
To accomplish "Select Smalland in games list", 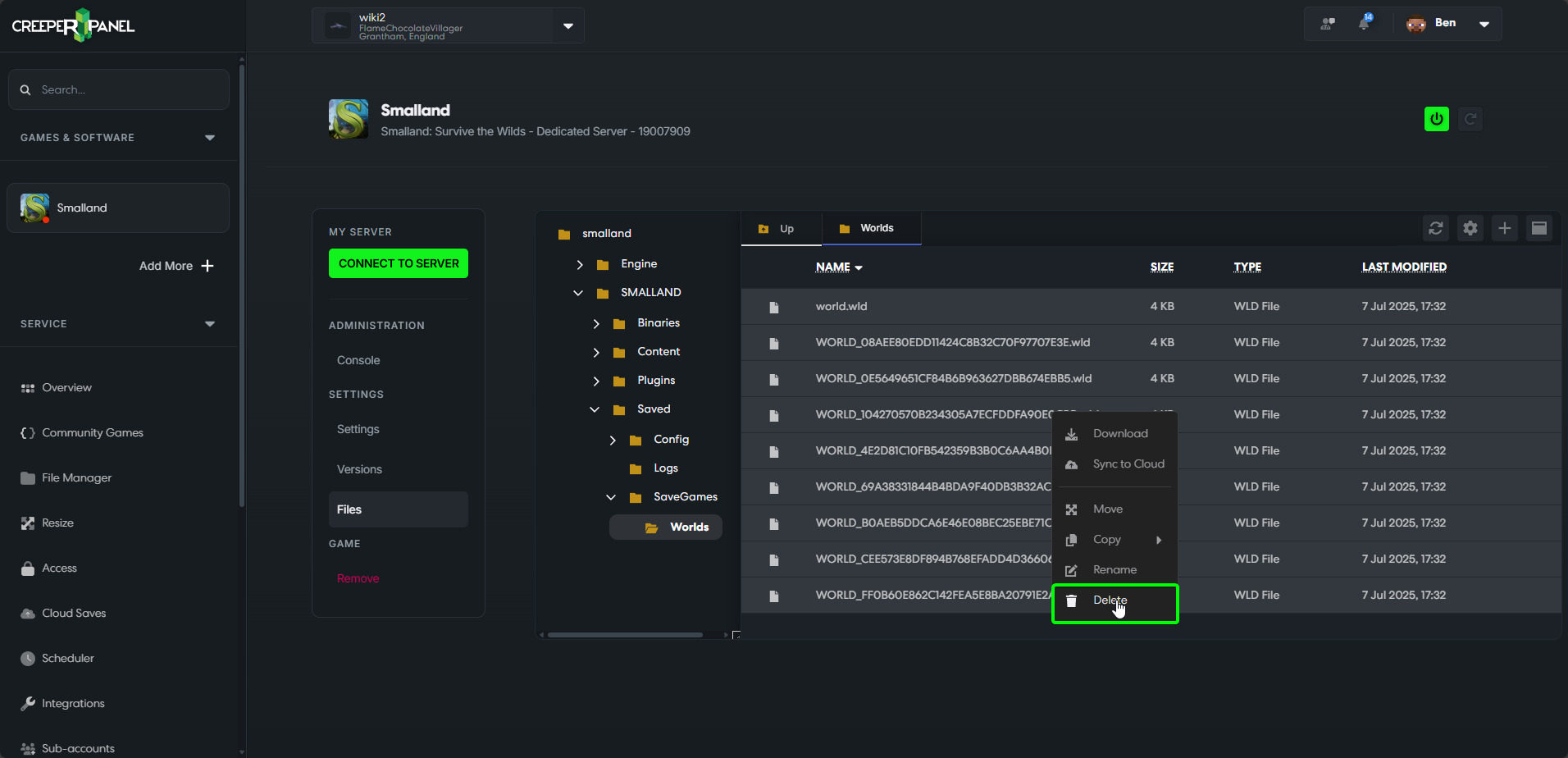I will pos(118,208).
